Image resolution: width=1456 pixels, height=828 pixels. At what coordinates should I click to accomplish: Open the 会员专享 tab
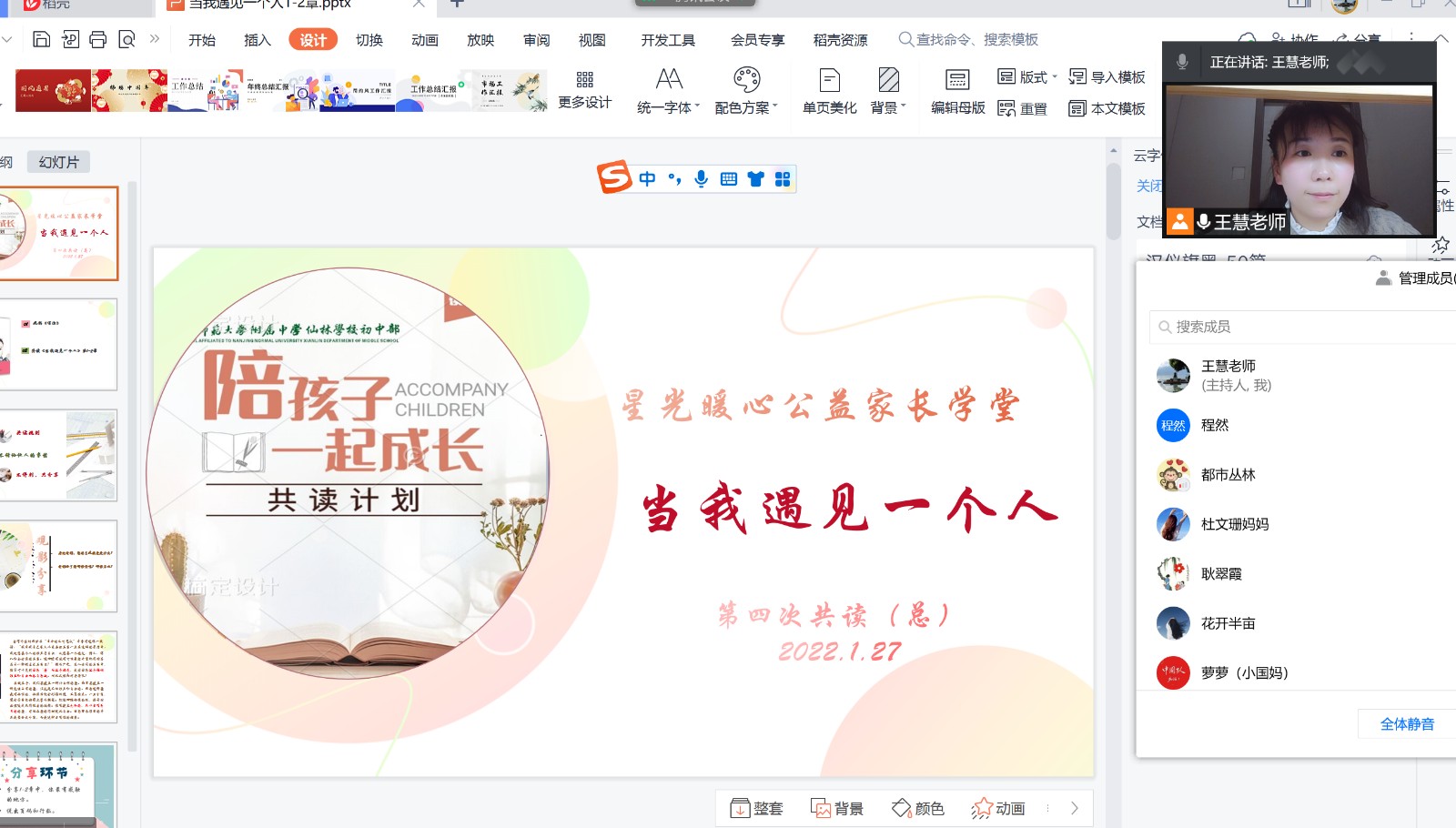click(x=757, y=40)
